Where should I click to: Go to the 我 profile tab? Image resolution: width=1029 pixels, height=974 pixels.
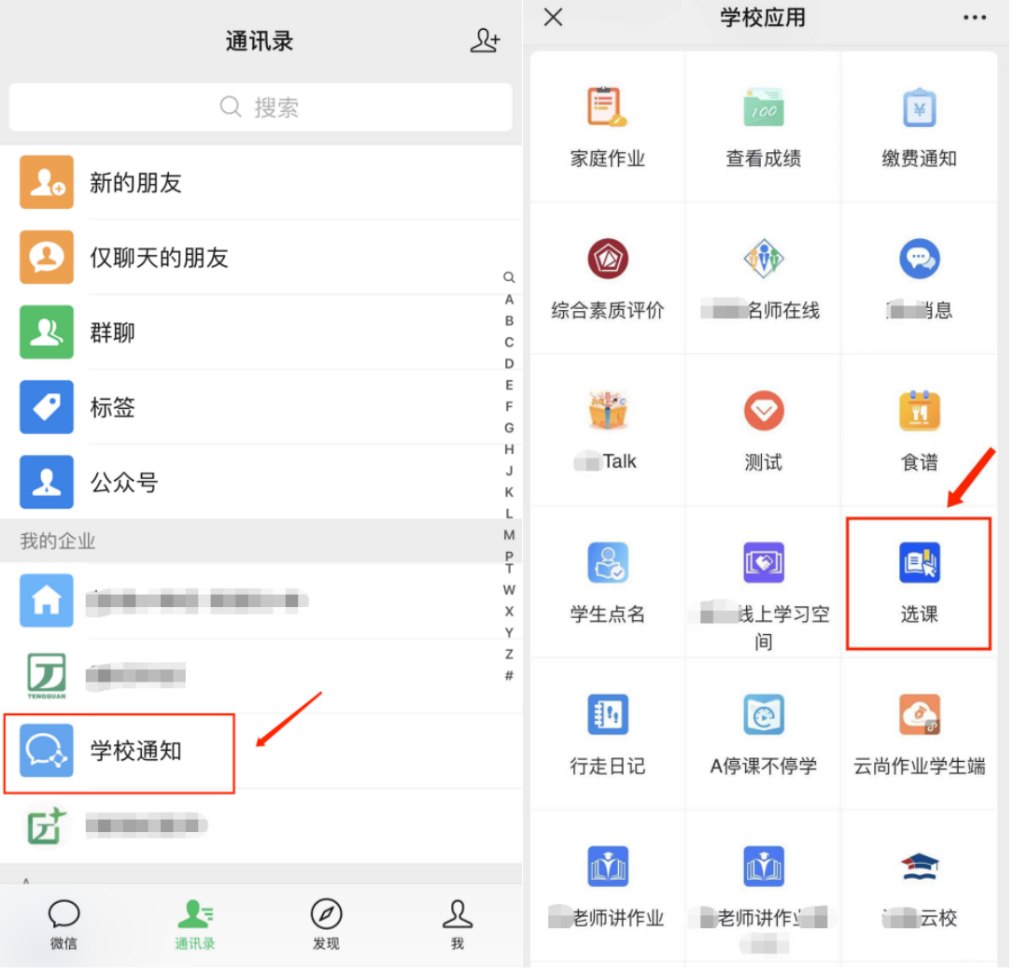coord(457,924)
